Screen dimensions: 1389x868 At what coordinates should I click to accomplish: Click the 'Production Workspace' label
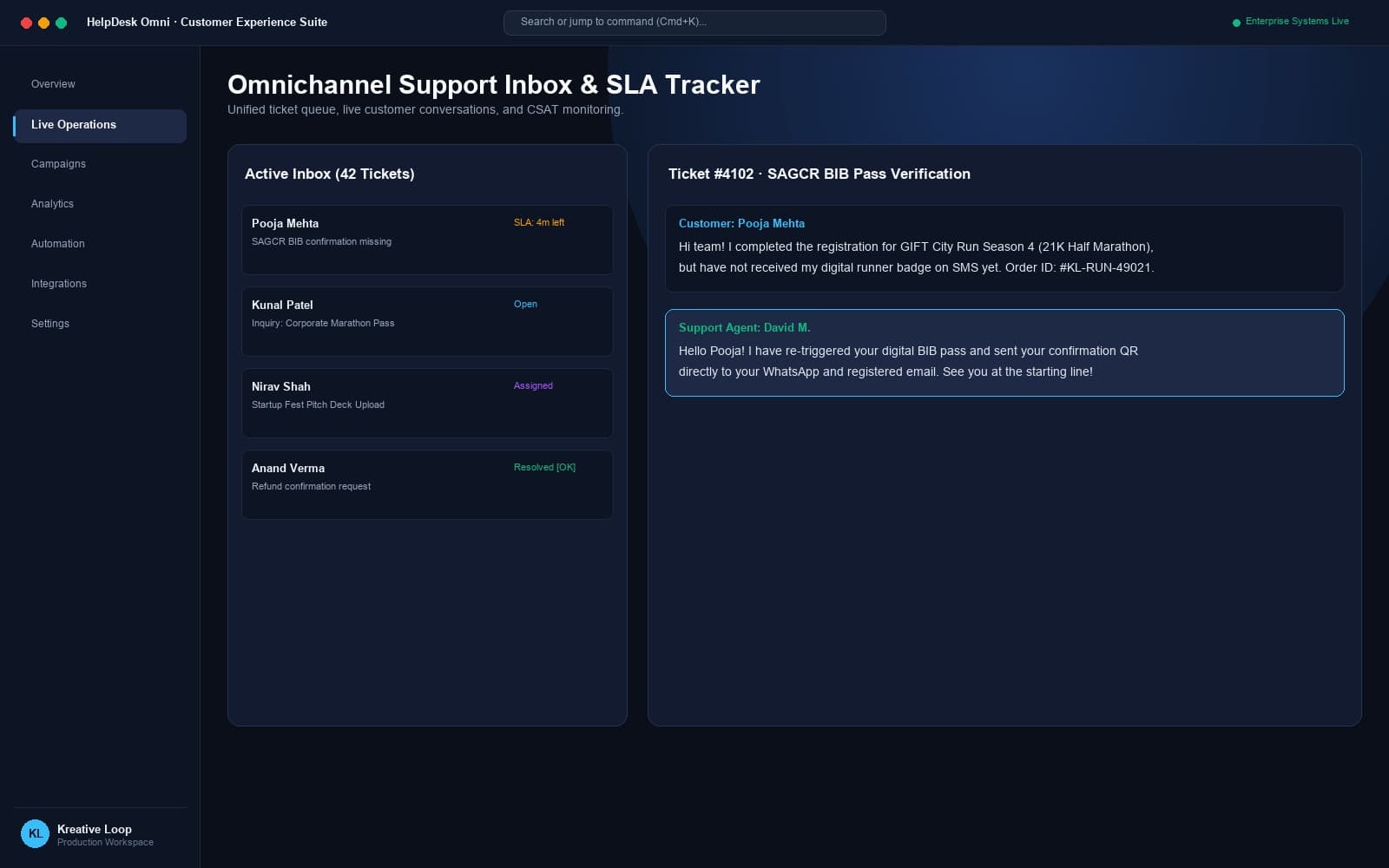pos(105,842)
